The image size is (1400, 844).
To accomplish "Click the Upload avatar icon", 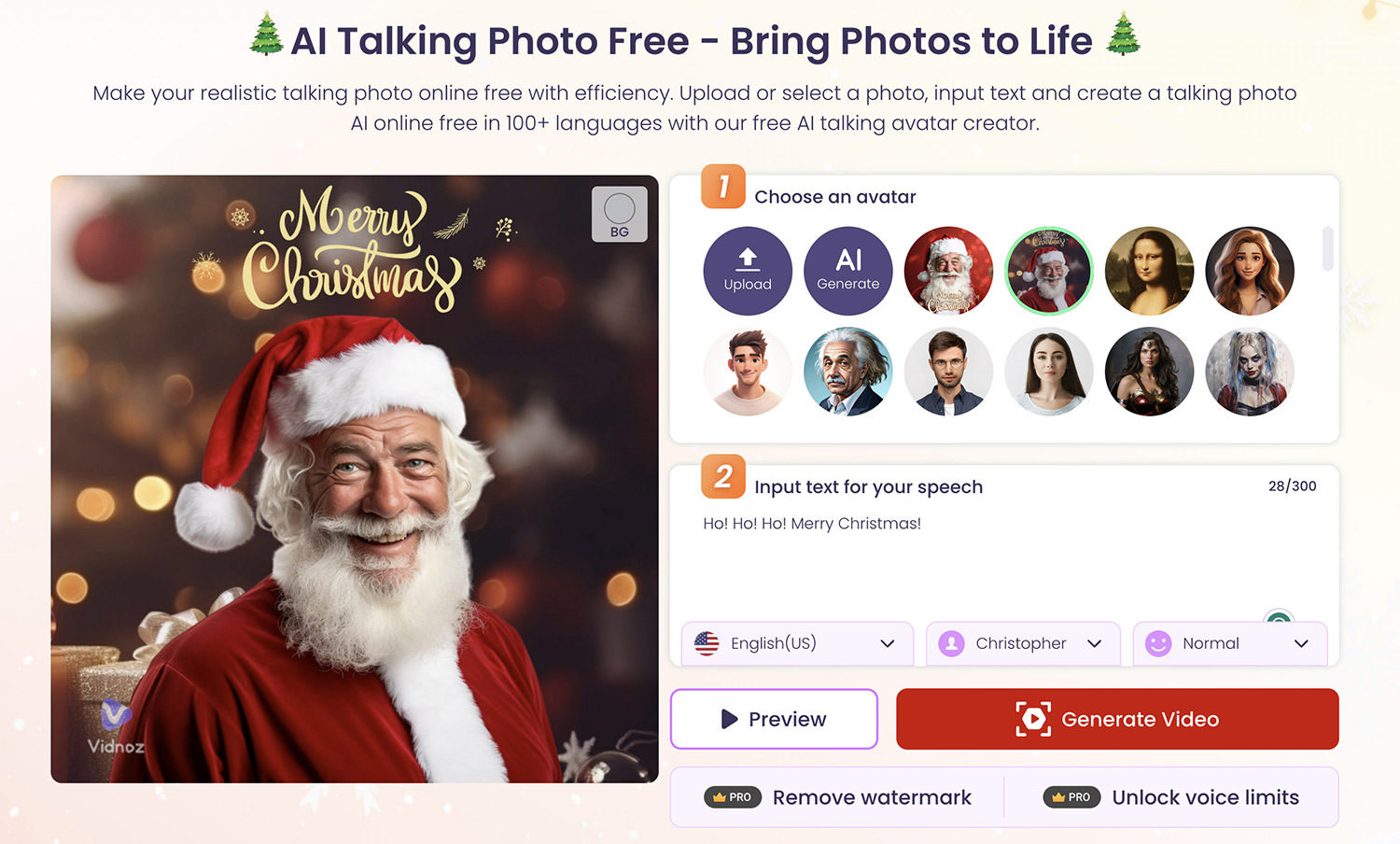I will point(748,271).
